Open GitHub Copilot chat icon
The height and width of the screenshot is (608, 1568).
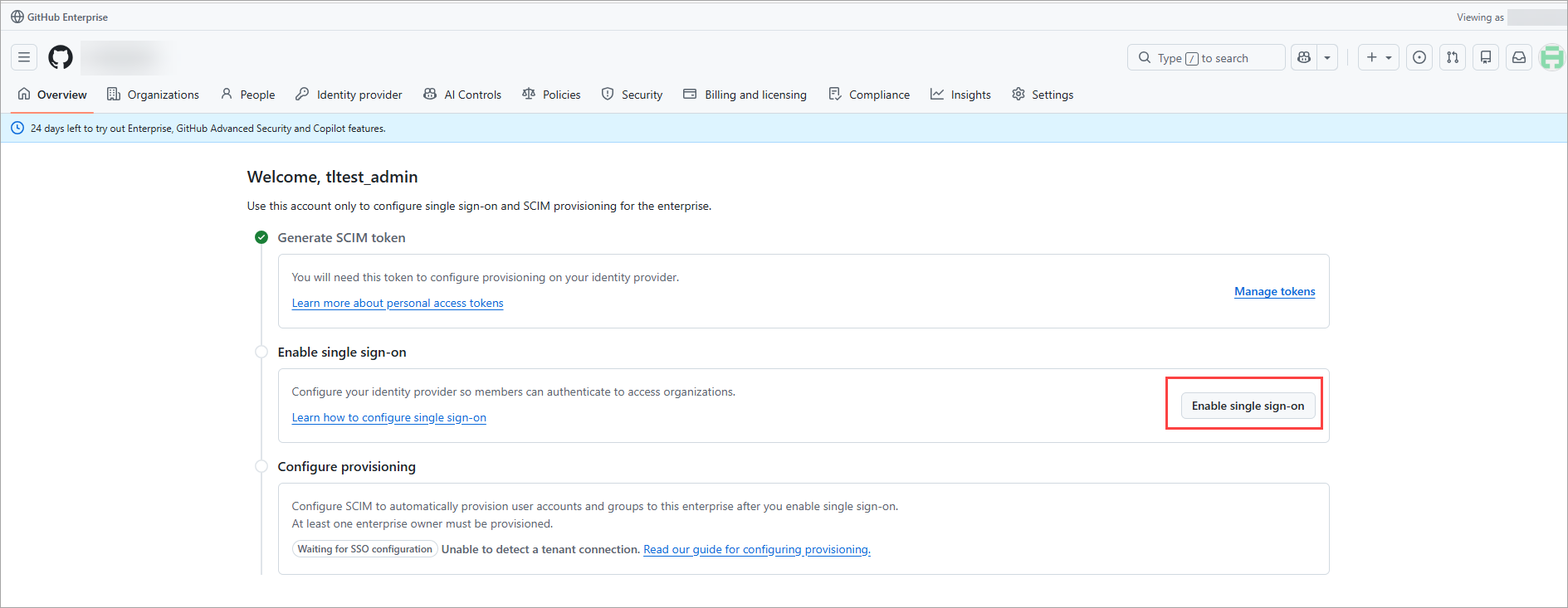tap(1304, 57)
